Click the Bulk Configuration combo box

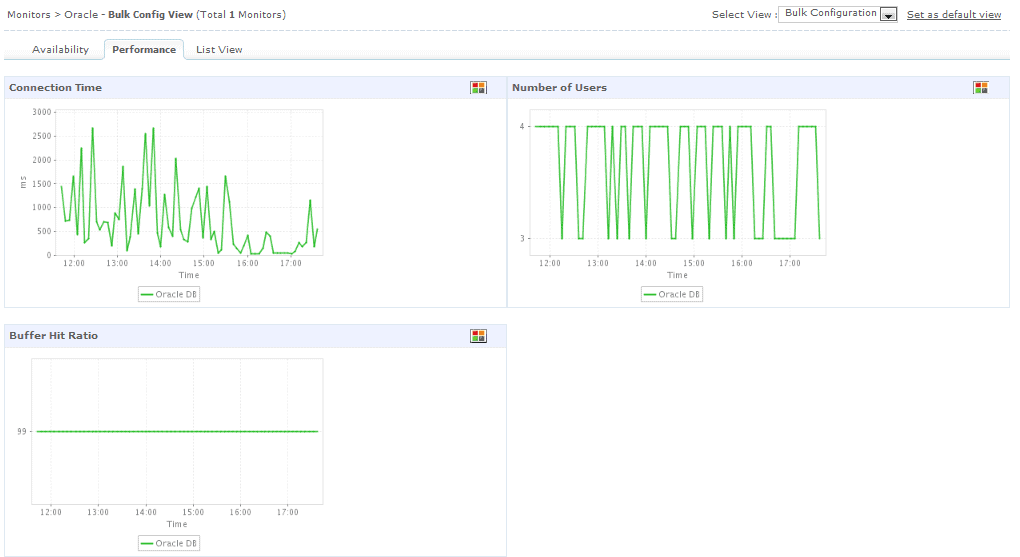[837, 14]
